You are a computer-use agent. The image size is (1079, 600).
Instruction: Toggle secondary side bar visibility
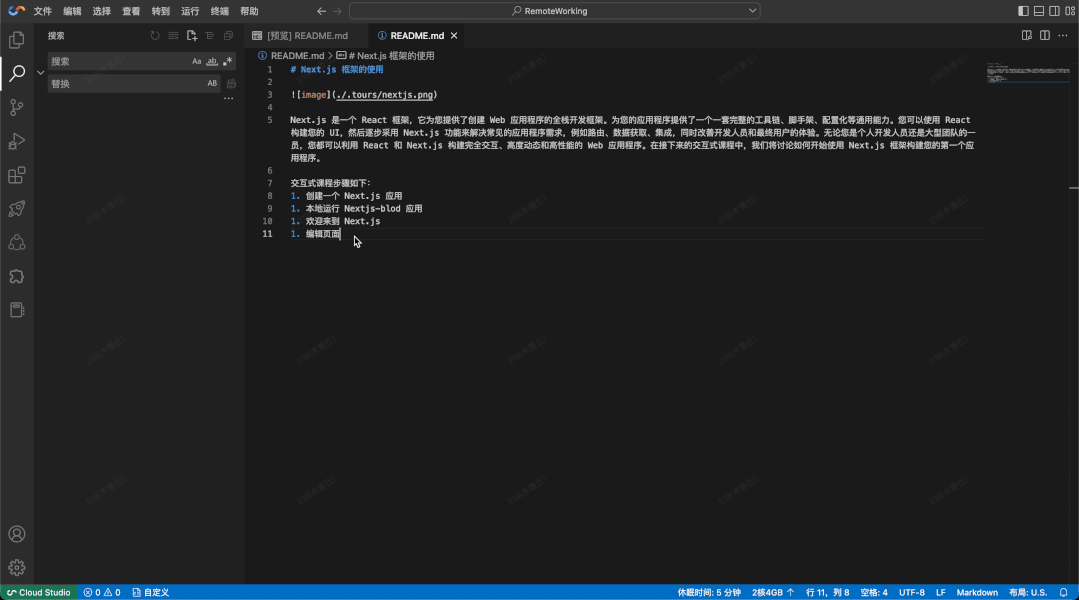[1054, 11]
